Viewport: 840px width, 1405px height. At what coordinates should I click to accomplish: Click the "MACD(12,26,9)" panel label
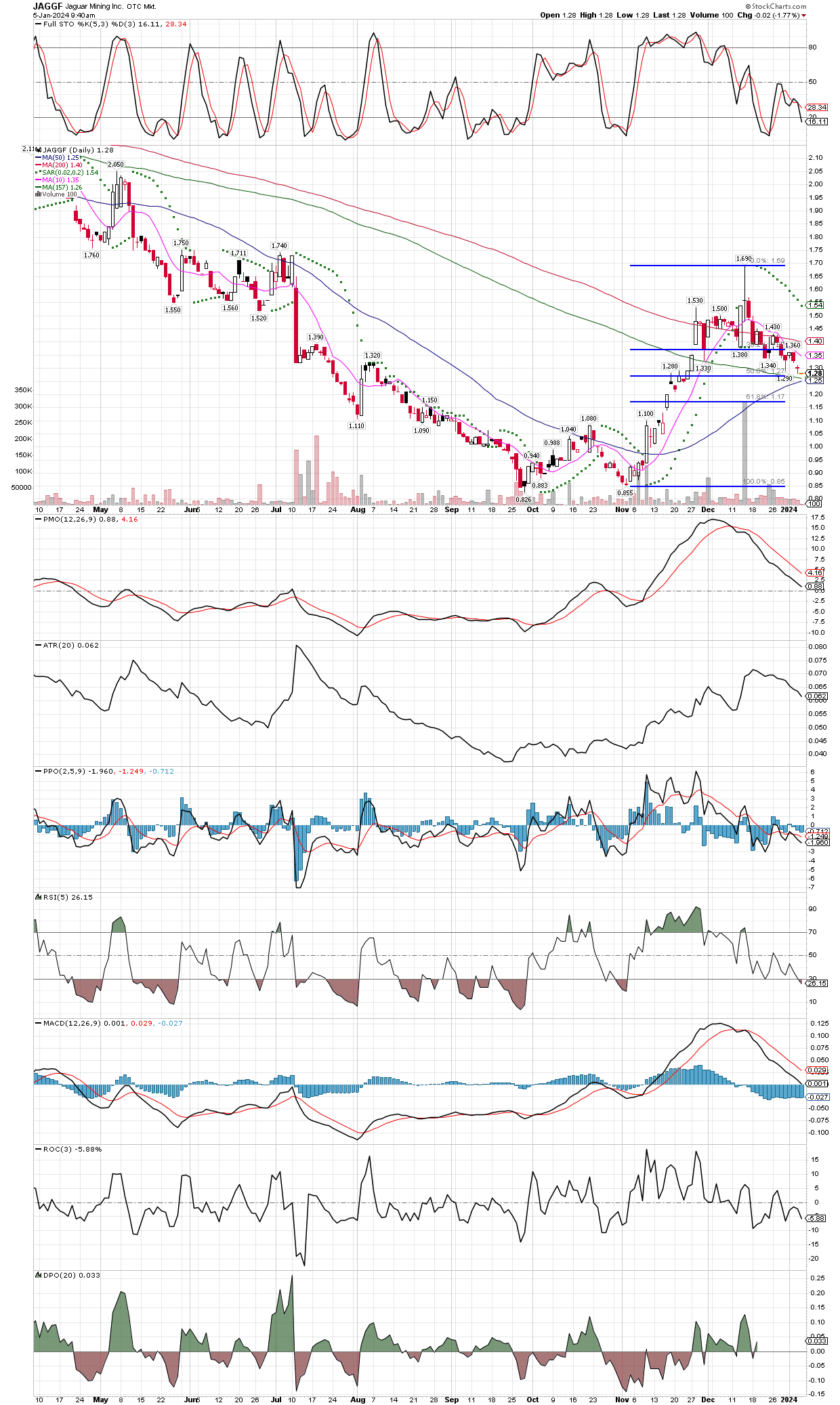coord(67,1023)
